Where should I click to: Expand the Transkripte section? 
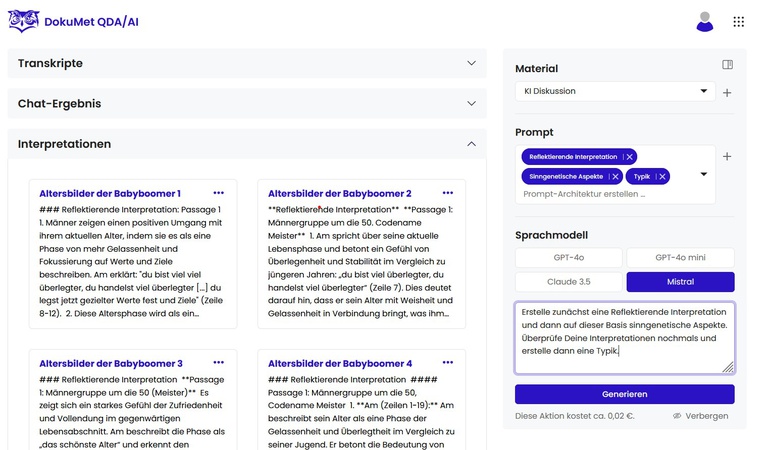(247, 63)
